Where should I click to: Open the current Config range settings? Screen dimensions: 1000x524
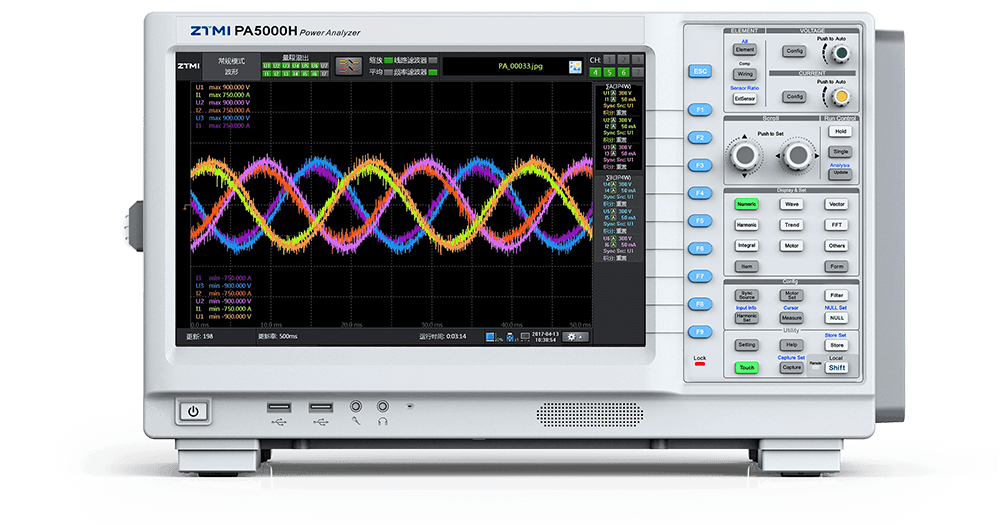tap(794, 96)
